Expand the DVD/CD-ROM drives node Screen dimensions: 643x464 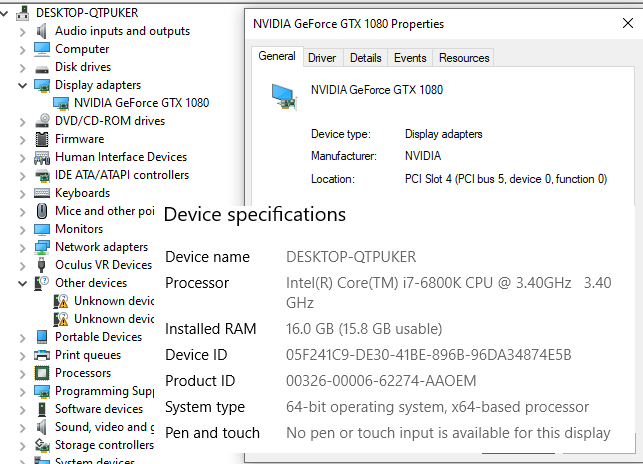tap(23, 122)
